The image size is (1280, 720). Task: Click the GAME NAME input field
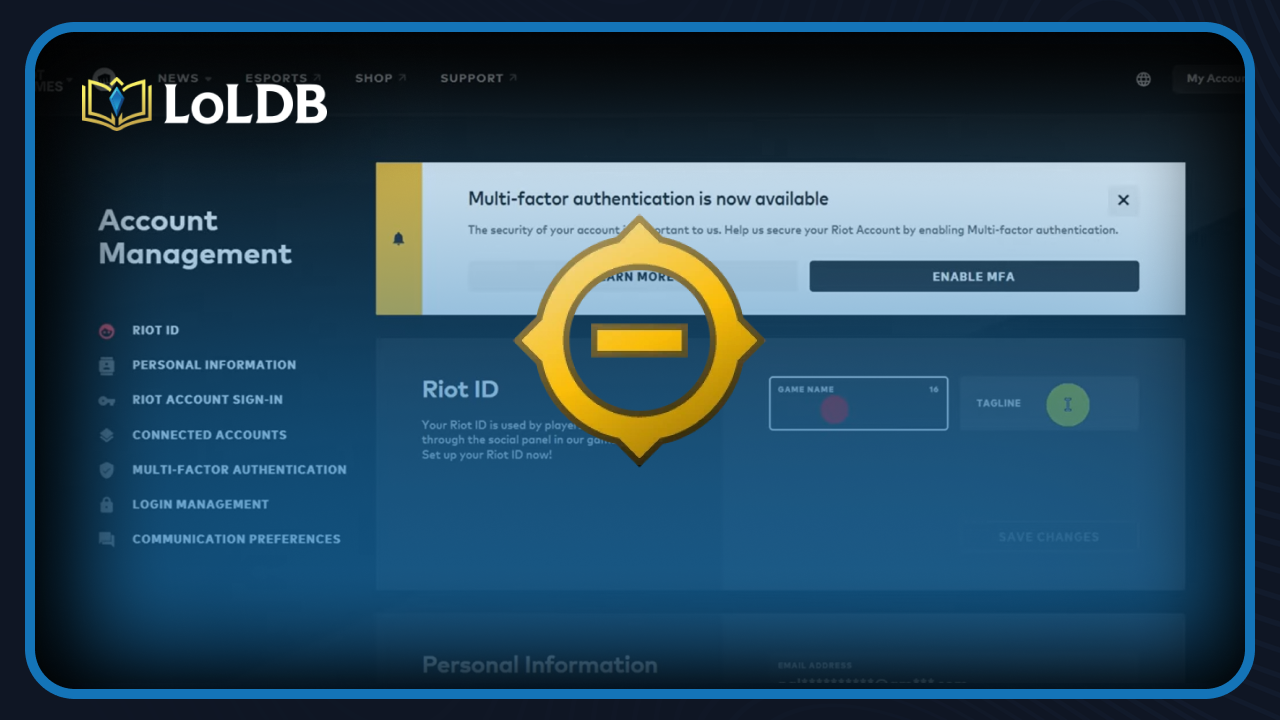click(x=858, y=403)
